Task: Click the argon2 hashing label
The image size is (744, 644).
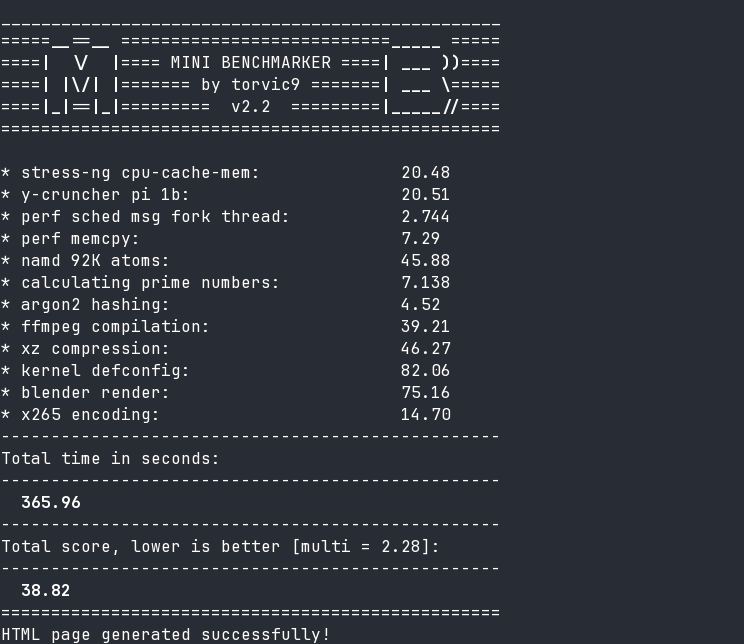Action: coord(95,305)
